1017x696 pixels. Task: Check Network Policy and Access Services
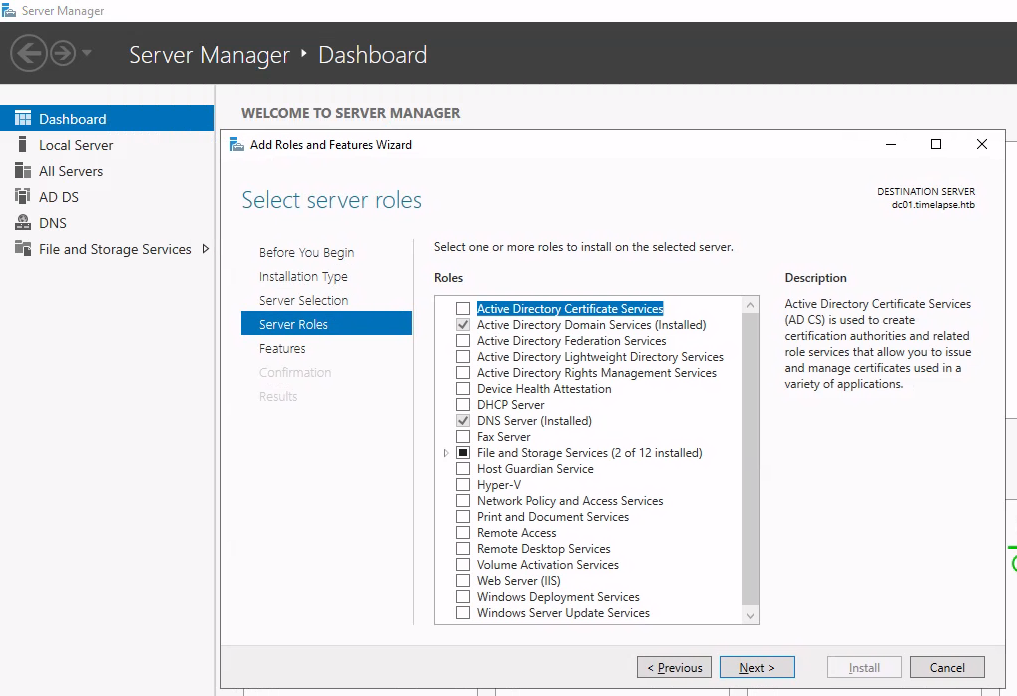point(463,501)
